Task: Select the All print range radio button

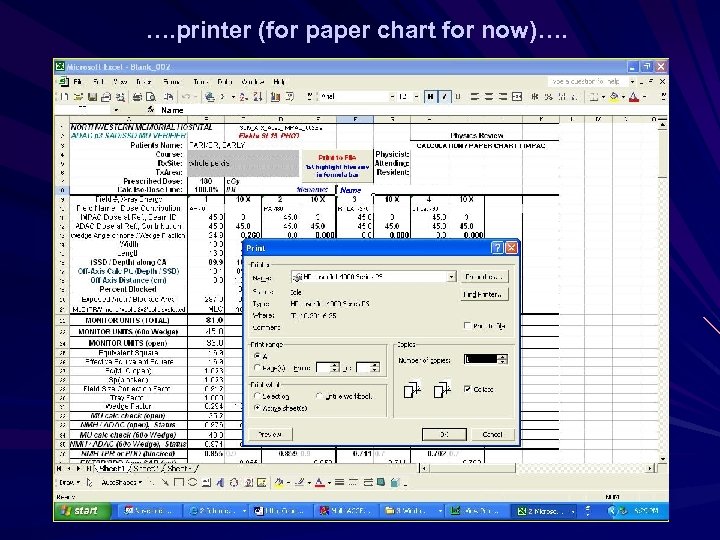Action: [257, 356]
